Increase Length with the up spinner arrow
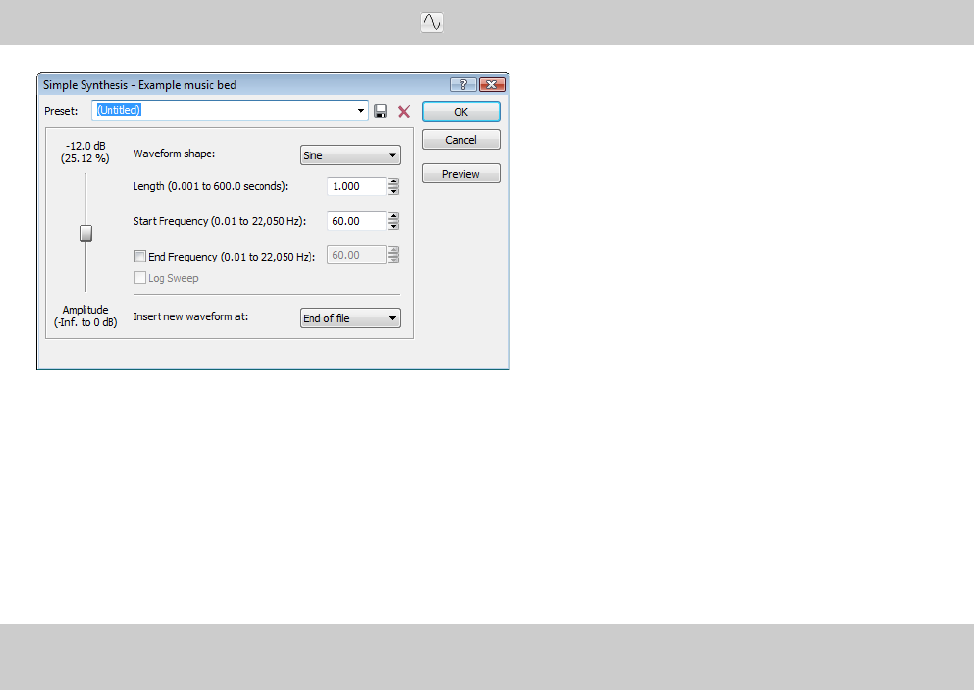Screen dimensions: 974x690 point(393,182)
